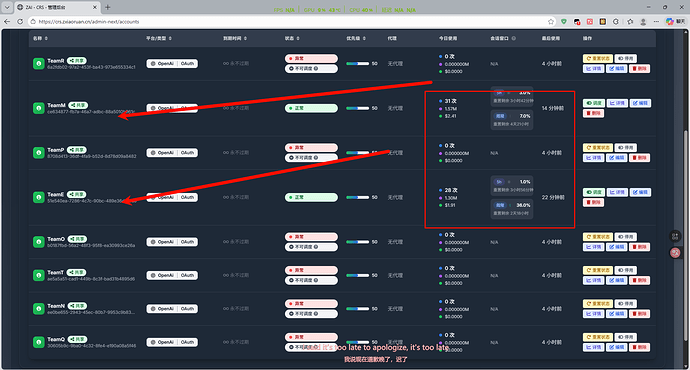Delete the TeamM account with the red trash button
Screen dimensions: 690x370
point(594,114)
